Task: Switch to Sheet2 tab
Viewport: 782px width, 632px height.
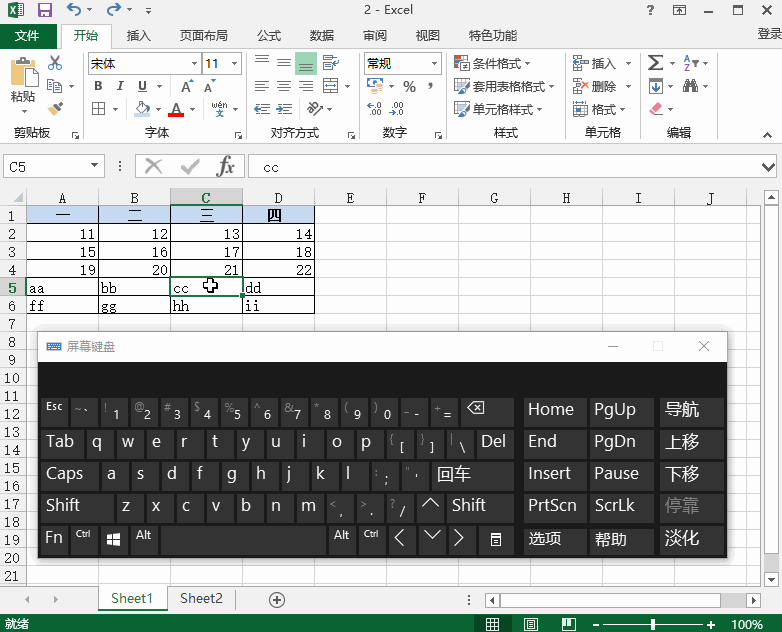Action: (201, 599)
